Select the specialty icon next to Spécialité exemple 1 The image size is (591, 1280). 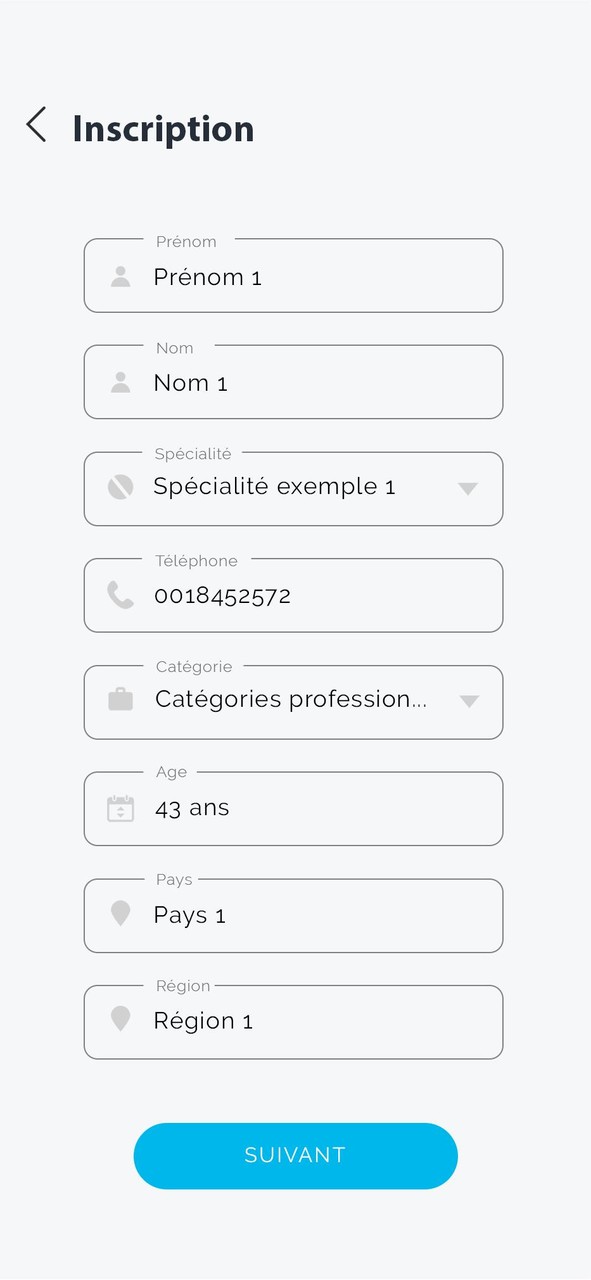pyautogui.click(x=120, y=488)
